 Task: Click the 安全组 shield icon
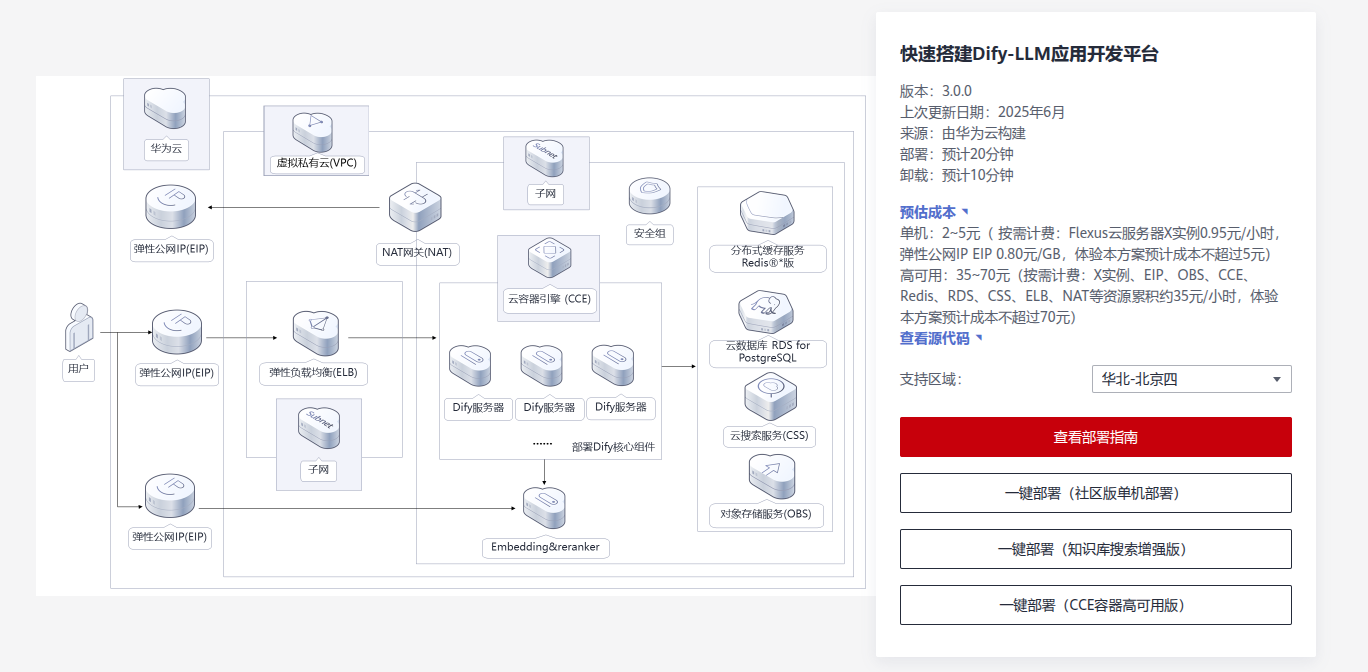650,198
